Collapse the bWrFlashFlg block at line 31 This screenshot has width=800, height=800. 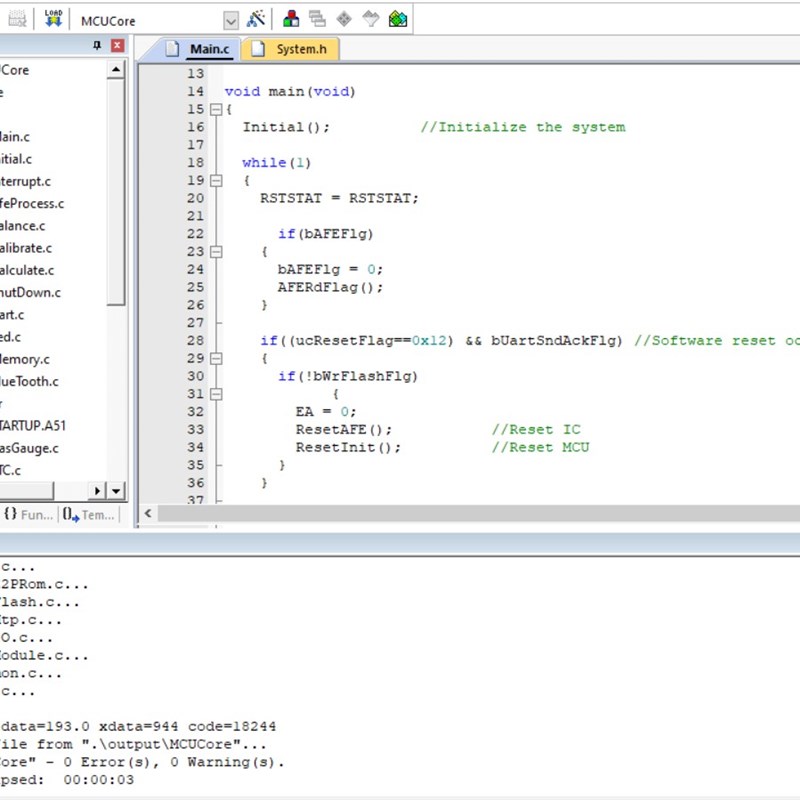coord(216,394)
